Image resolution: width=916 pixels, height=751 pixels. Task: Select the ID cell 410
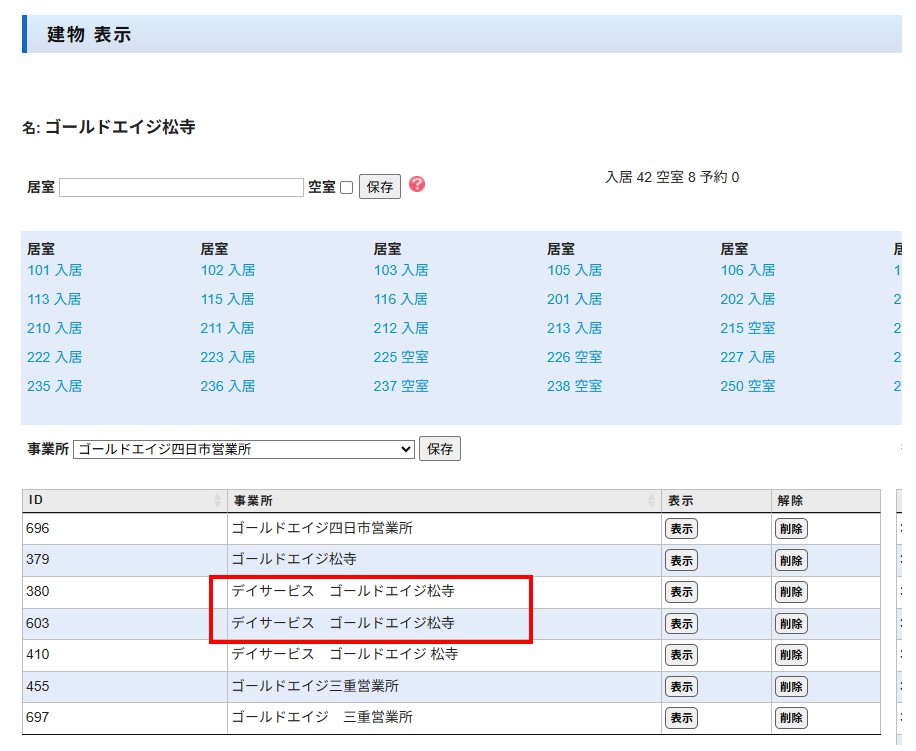[x=124, y=655]
